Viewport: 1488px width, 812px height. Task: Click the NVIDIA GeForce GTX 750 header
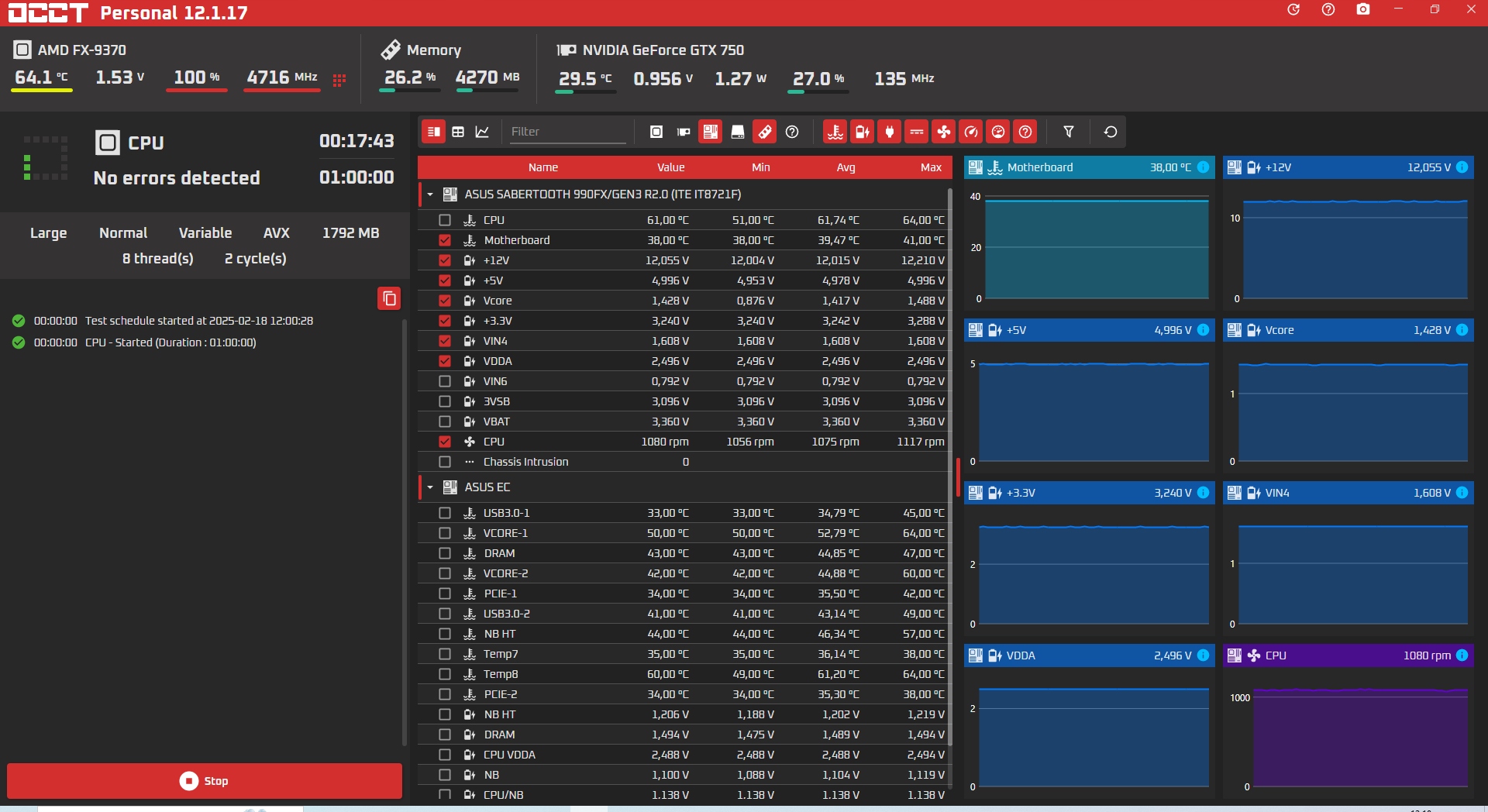click(x=650, y=50)
